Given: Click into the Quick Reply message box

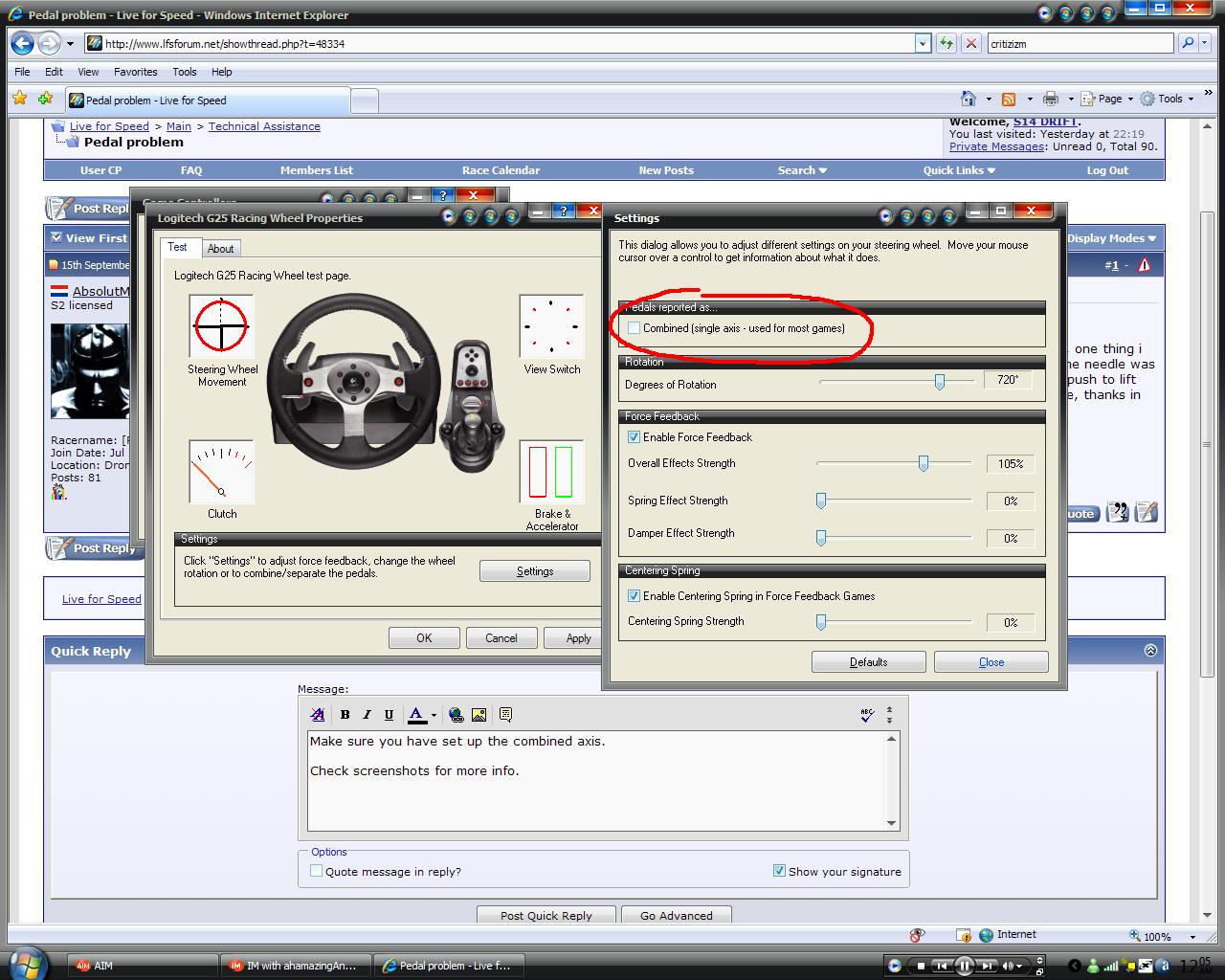Looking at the screenshot, I should coord(596,781).
